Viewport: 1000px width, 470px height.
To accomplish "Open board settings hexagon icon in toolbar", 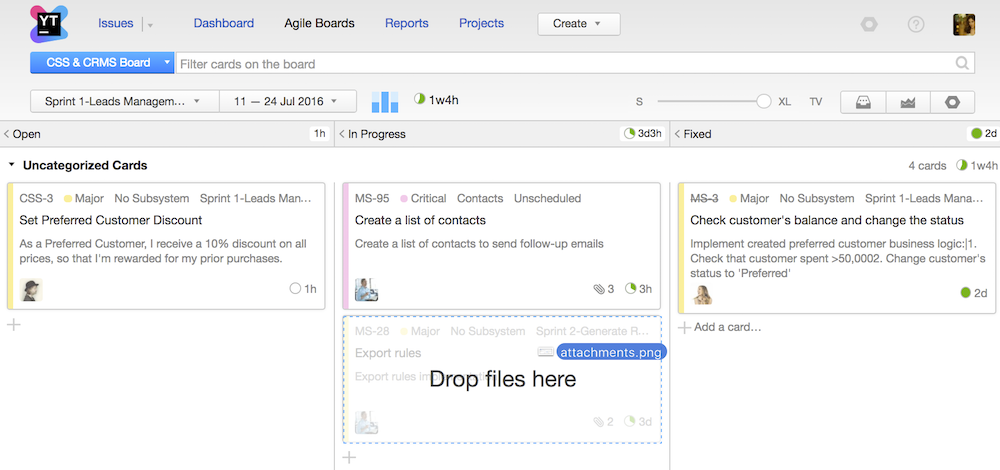I will (951, 102).
